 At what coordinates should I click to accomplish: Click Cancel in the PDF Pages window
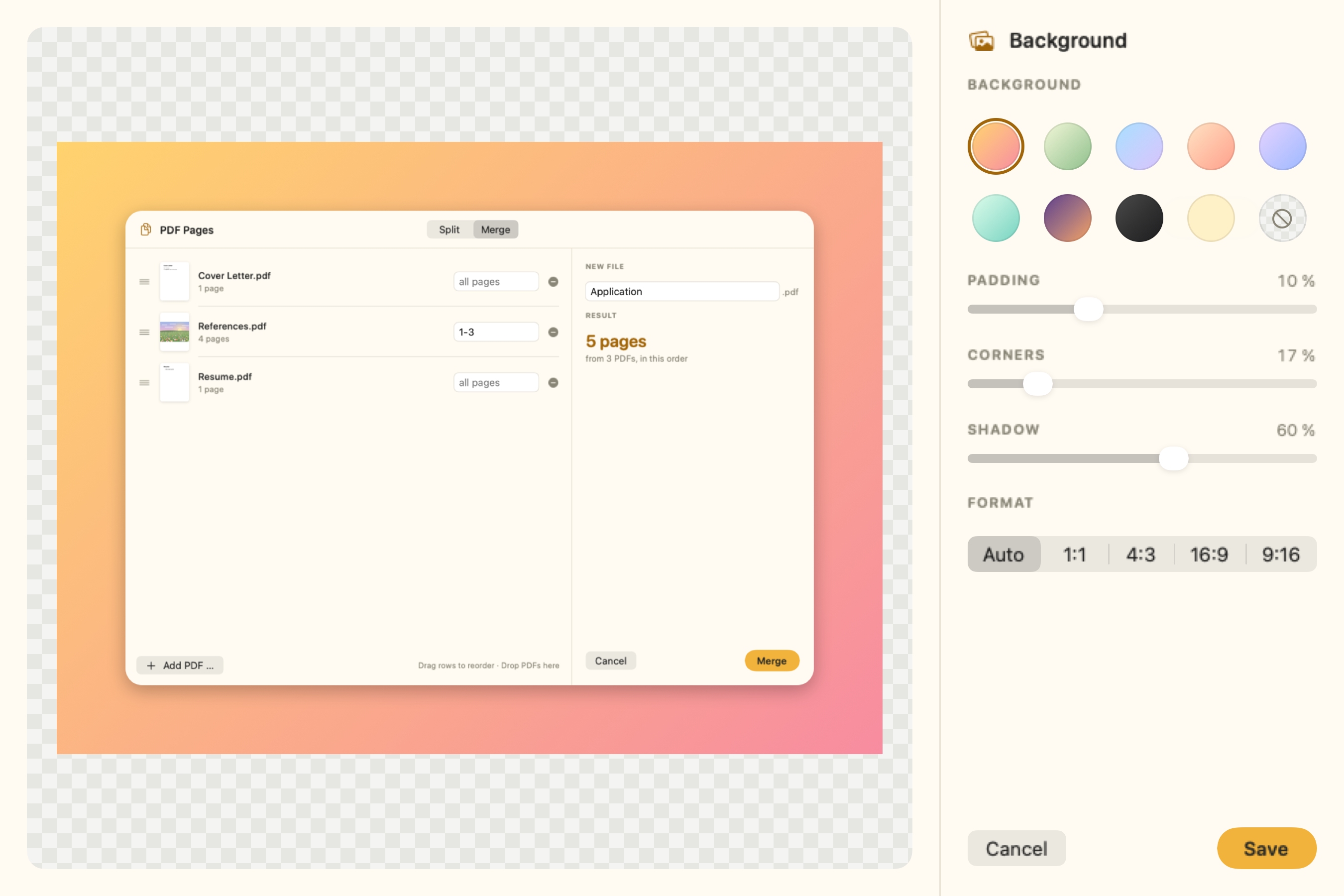tap(611, 661)
